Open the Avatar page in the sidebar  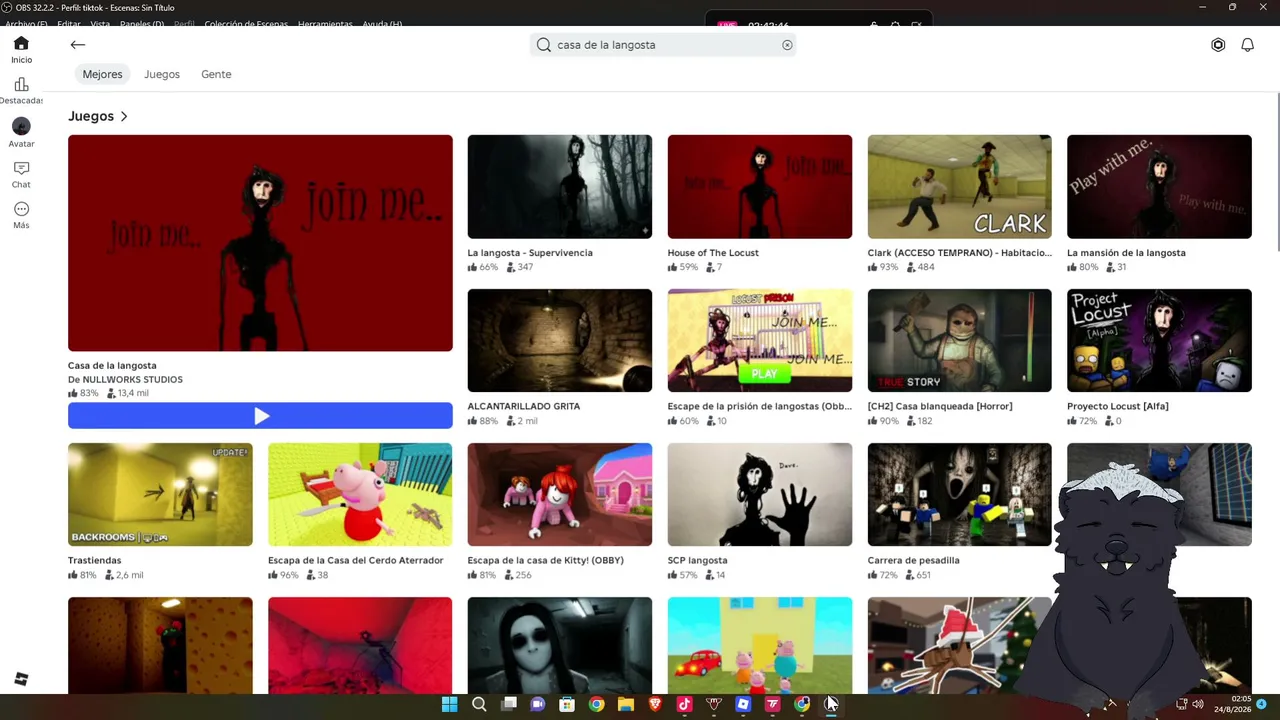point(21,132)
